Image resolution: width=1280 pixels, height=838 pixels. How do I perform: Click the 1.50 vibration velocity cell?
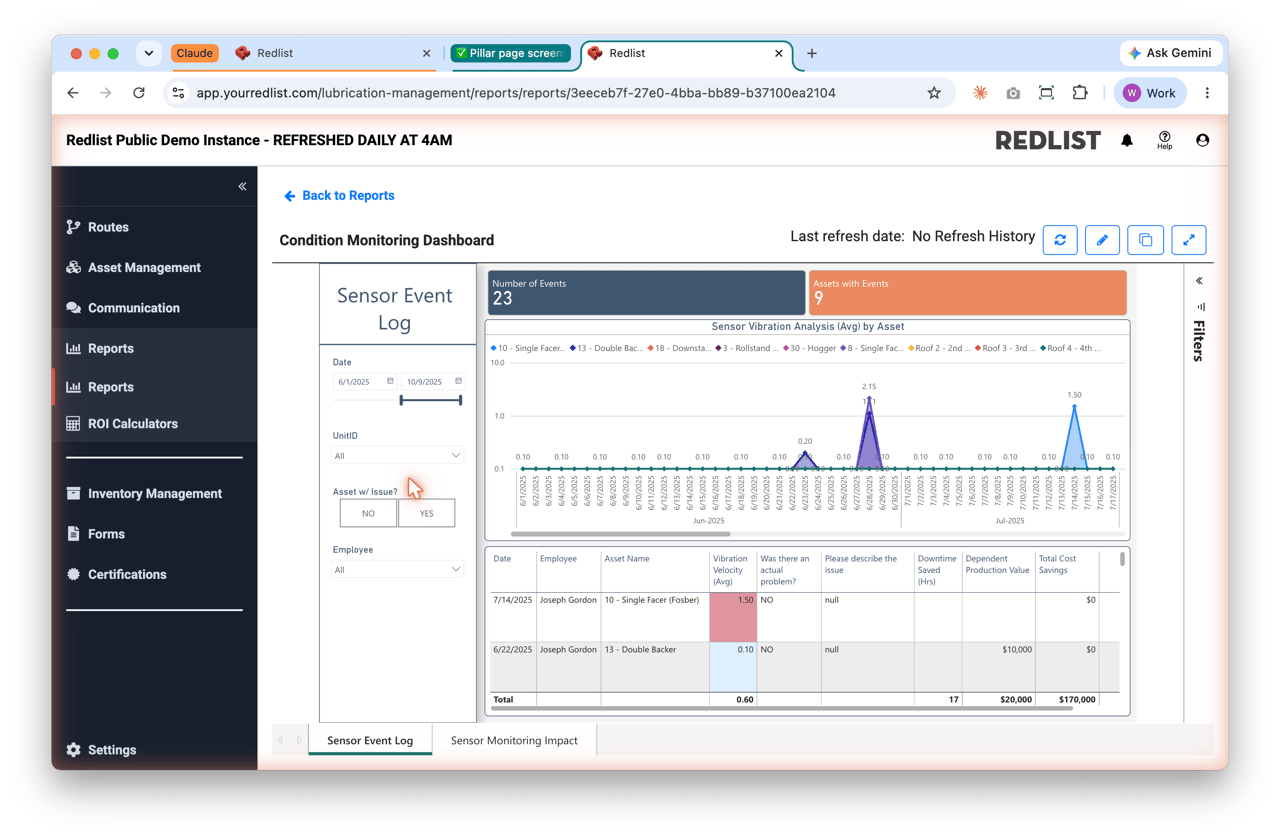coord(733,617)
